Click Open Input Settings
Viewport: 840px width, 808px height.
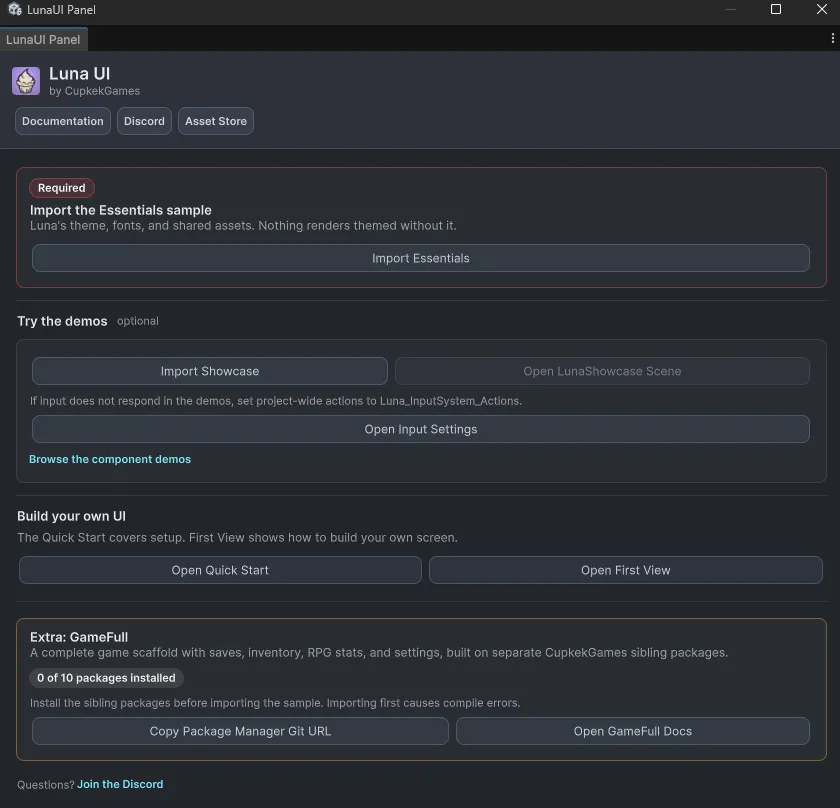[421, 429]
